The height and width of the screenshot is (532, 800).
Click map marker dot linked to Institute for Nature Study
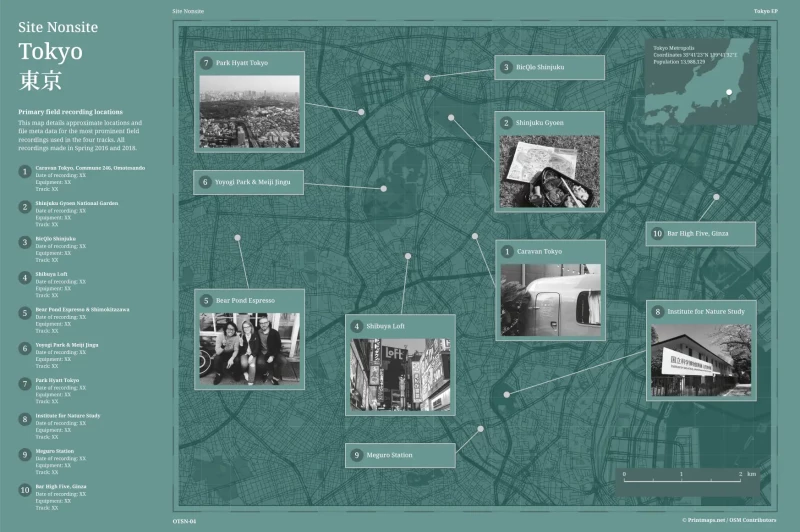507,394
